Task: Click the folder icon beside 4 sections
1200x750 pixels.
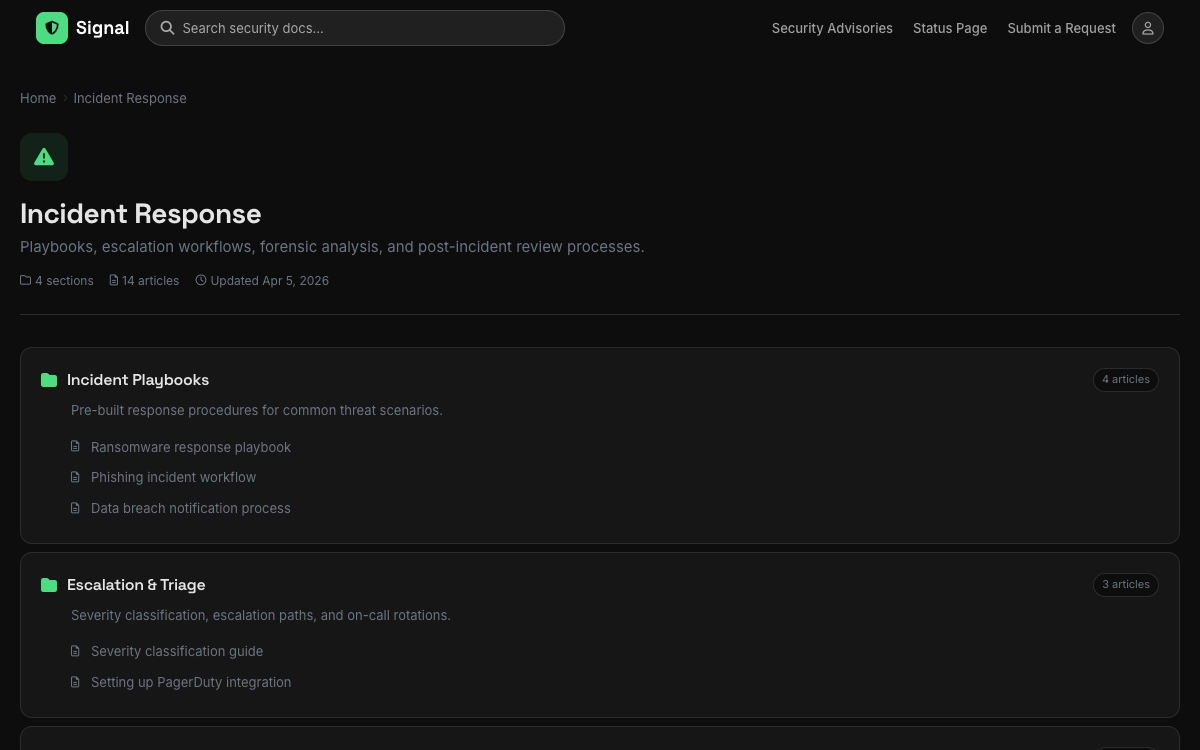Action: [x=26, y=280]
